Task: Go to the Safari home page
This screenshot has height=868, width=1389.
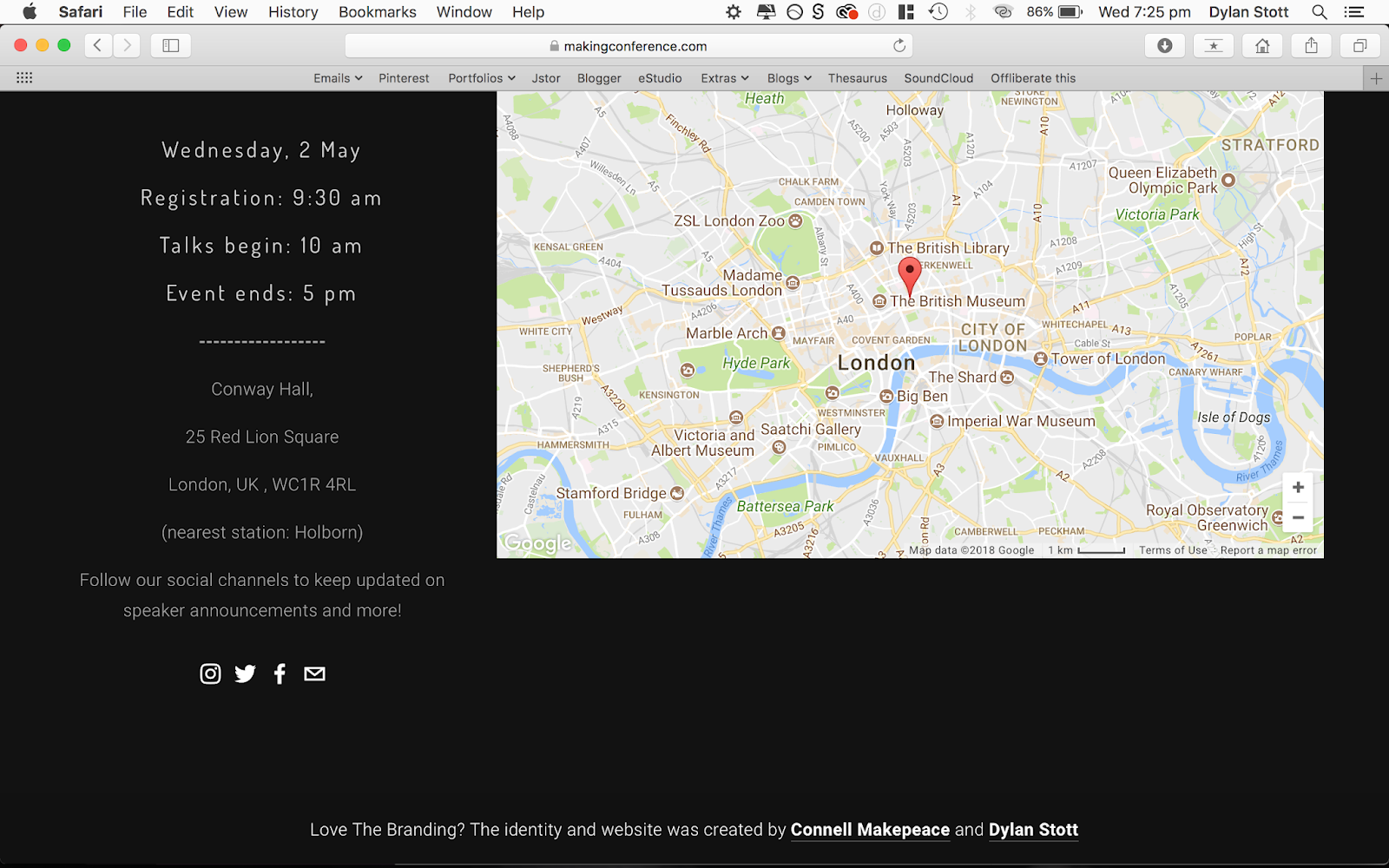Action: (1262, 45)
